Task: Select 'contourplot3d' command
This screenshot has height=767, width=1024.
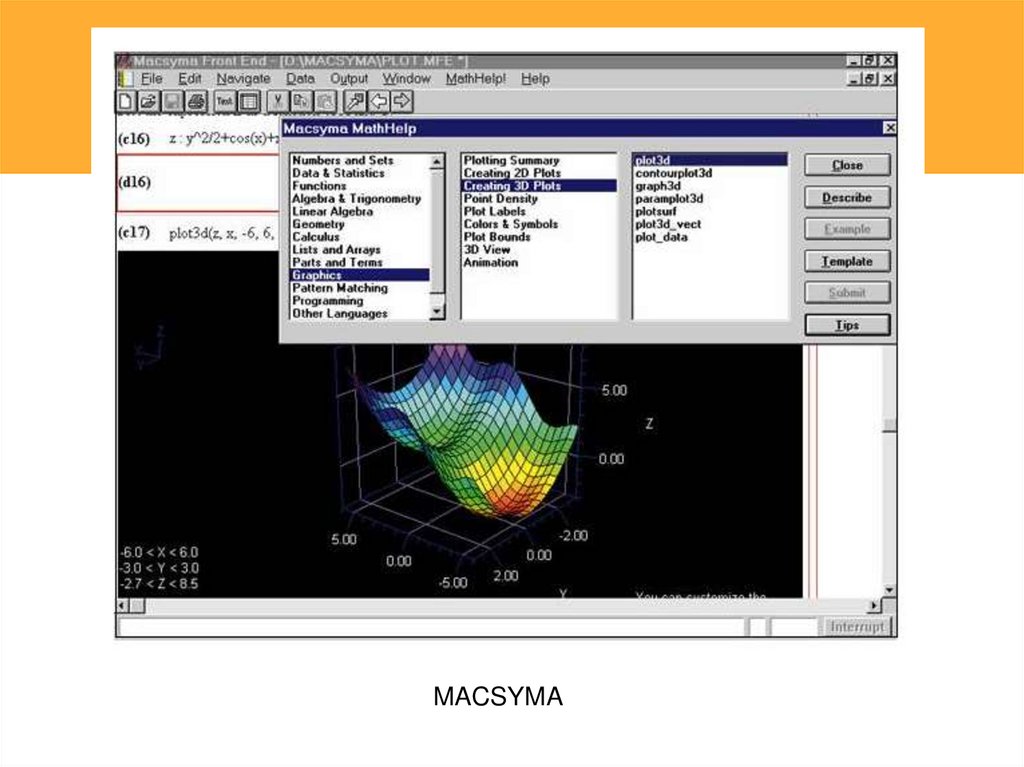Action: point(673,173)
